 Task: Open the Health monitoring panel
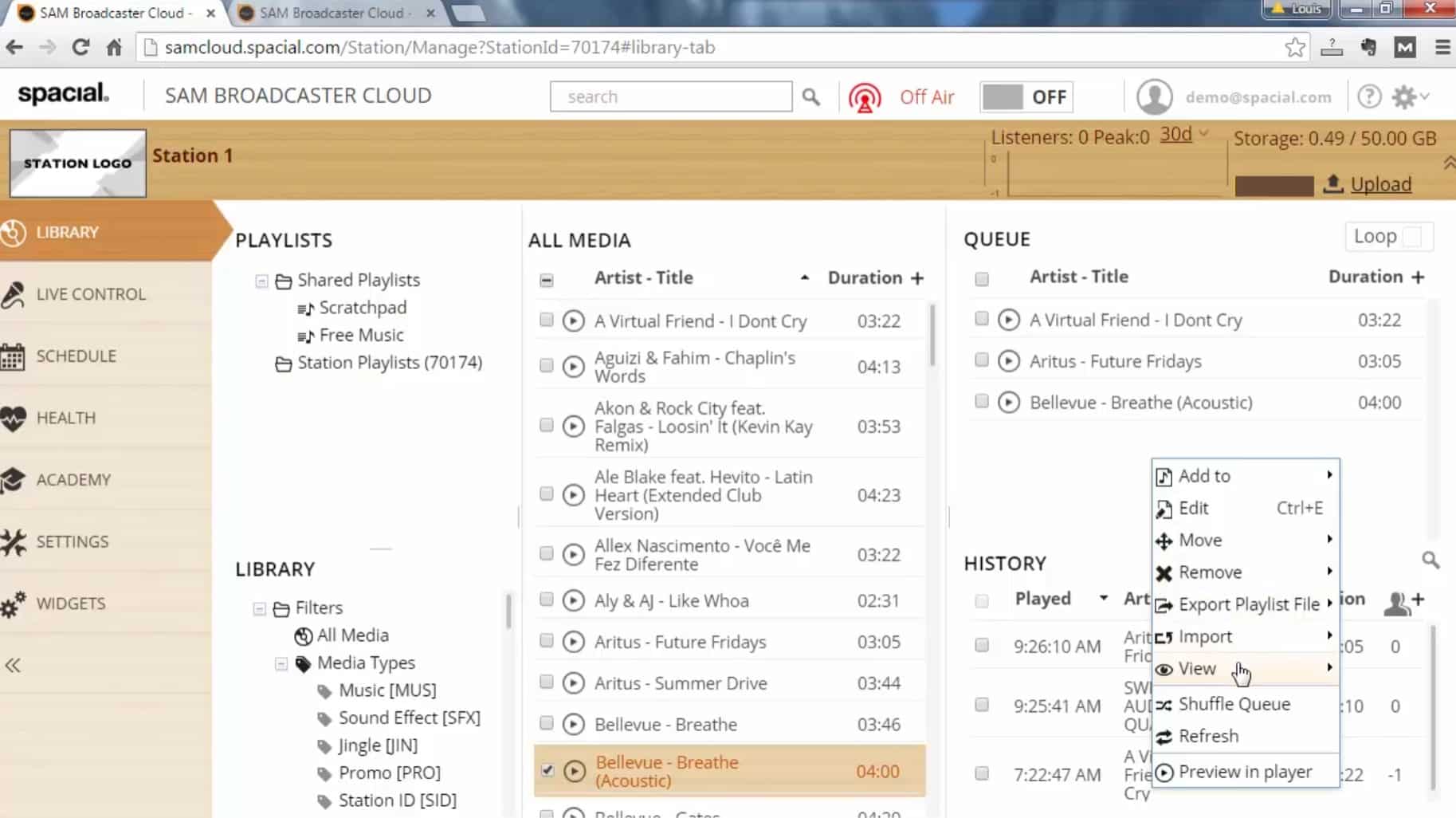(x=14, y=417)
